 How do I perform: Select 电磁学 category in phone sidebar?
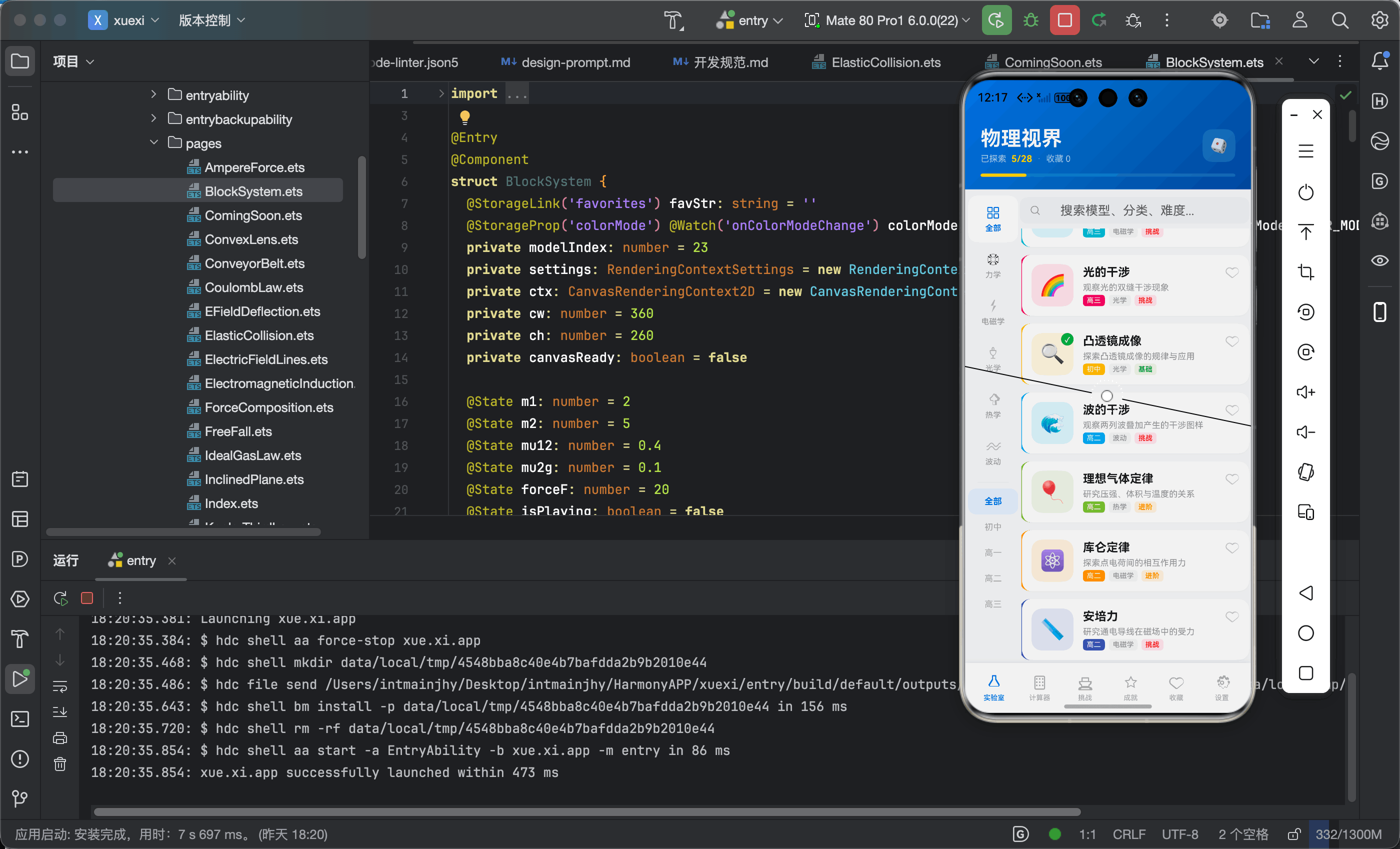[992, 312]
